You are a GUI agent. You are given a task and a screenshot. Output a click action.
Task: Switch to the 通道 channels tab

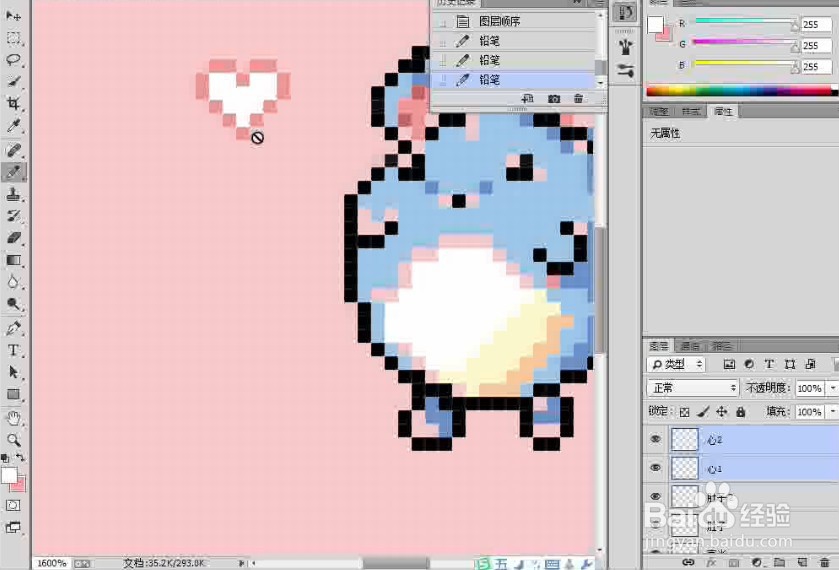[x=690, y=345]
